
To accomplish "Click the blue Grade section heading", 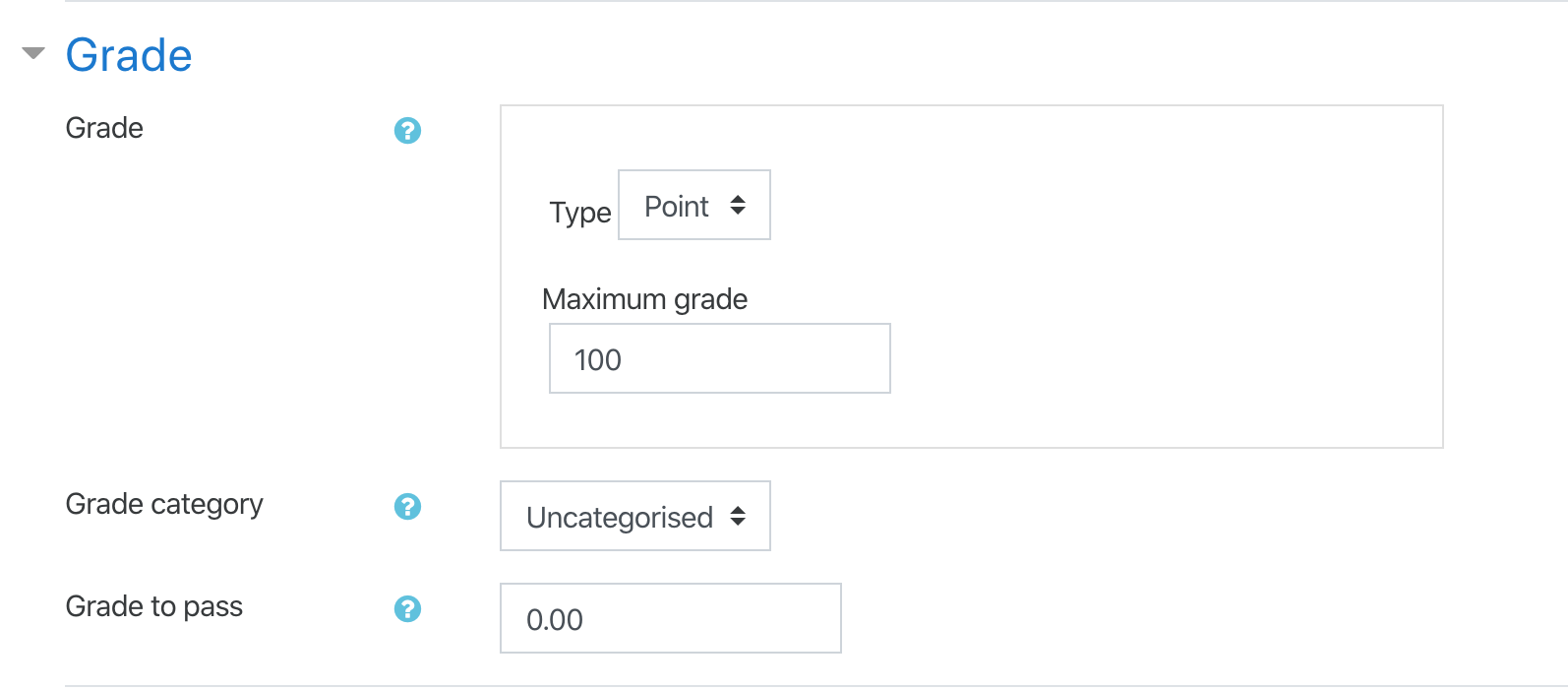I will [129, 55].
